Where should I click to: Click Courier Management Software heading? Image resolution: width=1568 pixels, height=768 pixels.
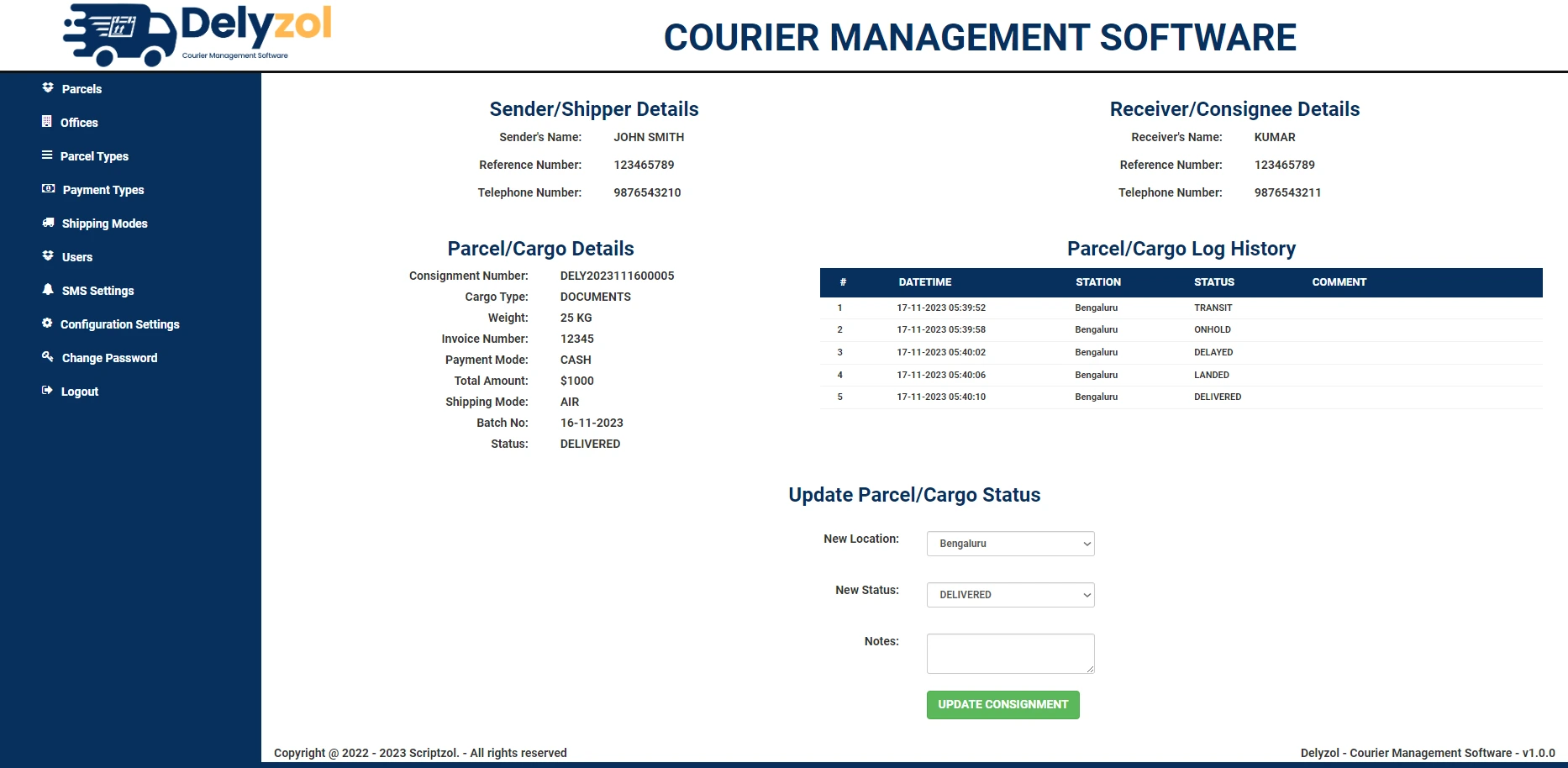click(x=980, y=38)
